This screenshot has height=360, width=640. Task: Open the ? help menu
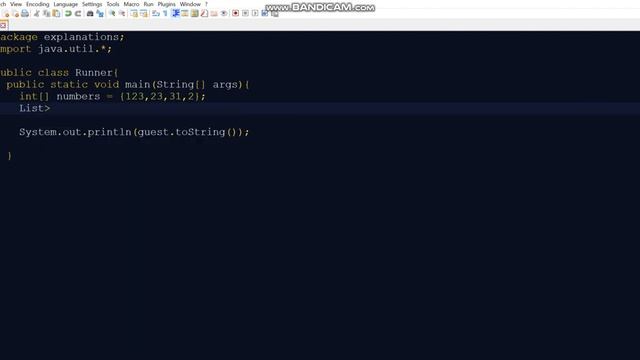pos(206,4)
